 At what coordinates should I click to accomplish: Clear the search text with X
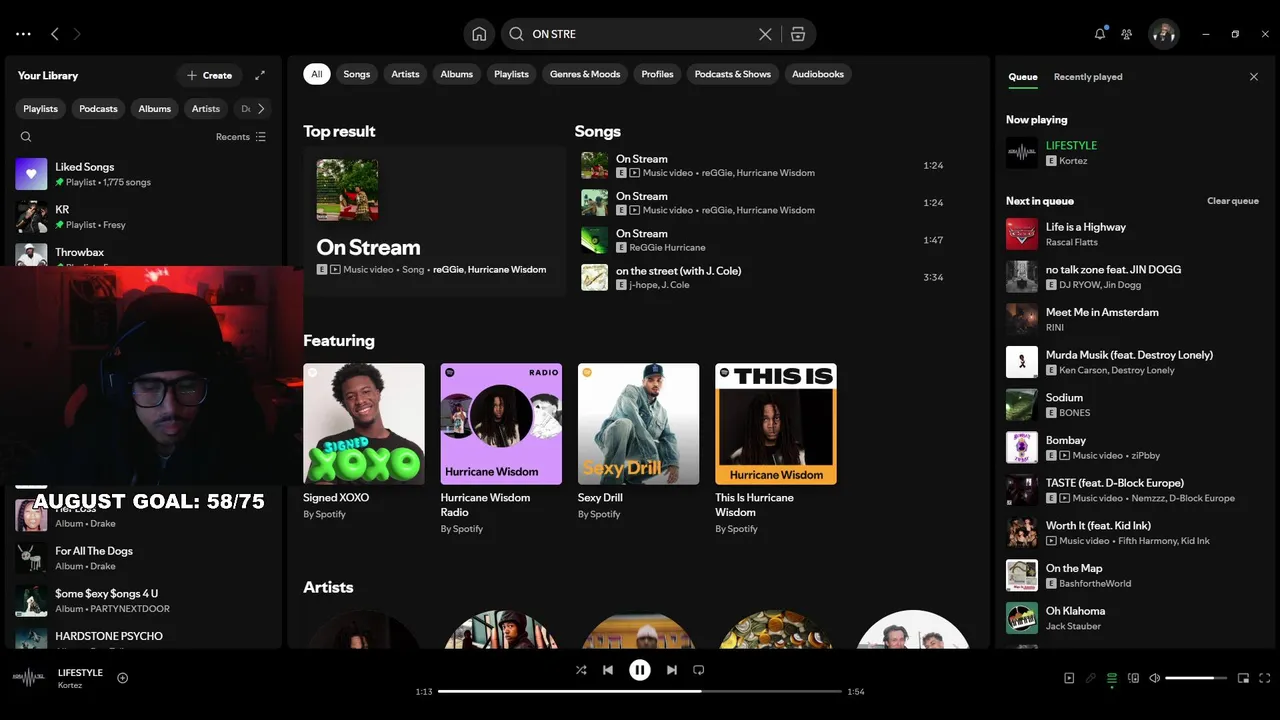(x=765, y=34)
